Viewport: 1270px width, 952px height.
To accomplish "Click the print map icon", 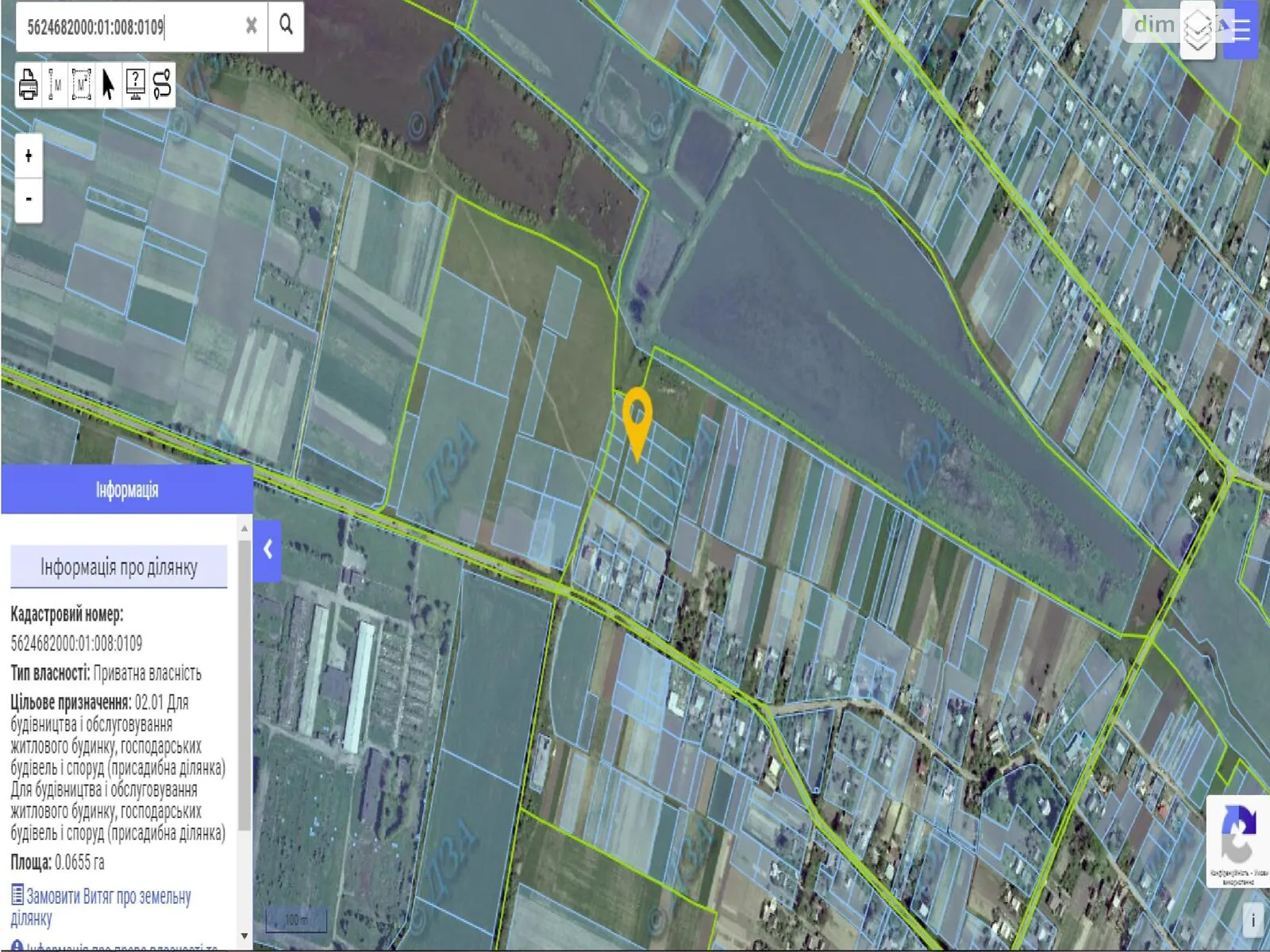I will (29, 84).
